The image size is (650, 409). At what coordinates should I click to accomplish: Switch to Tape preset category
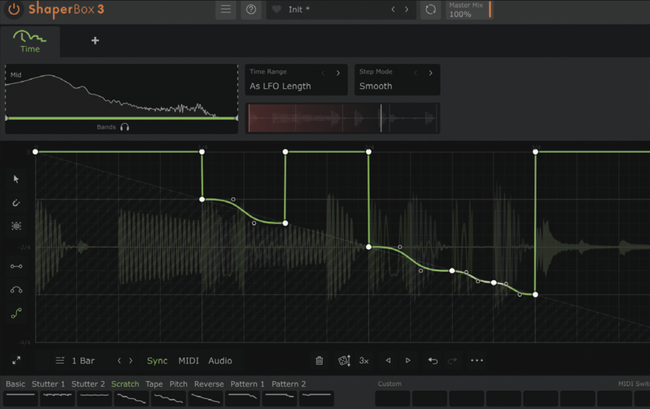click(154, 384)
